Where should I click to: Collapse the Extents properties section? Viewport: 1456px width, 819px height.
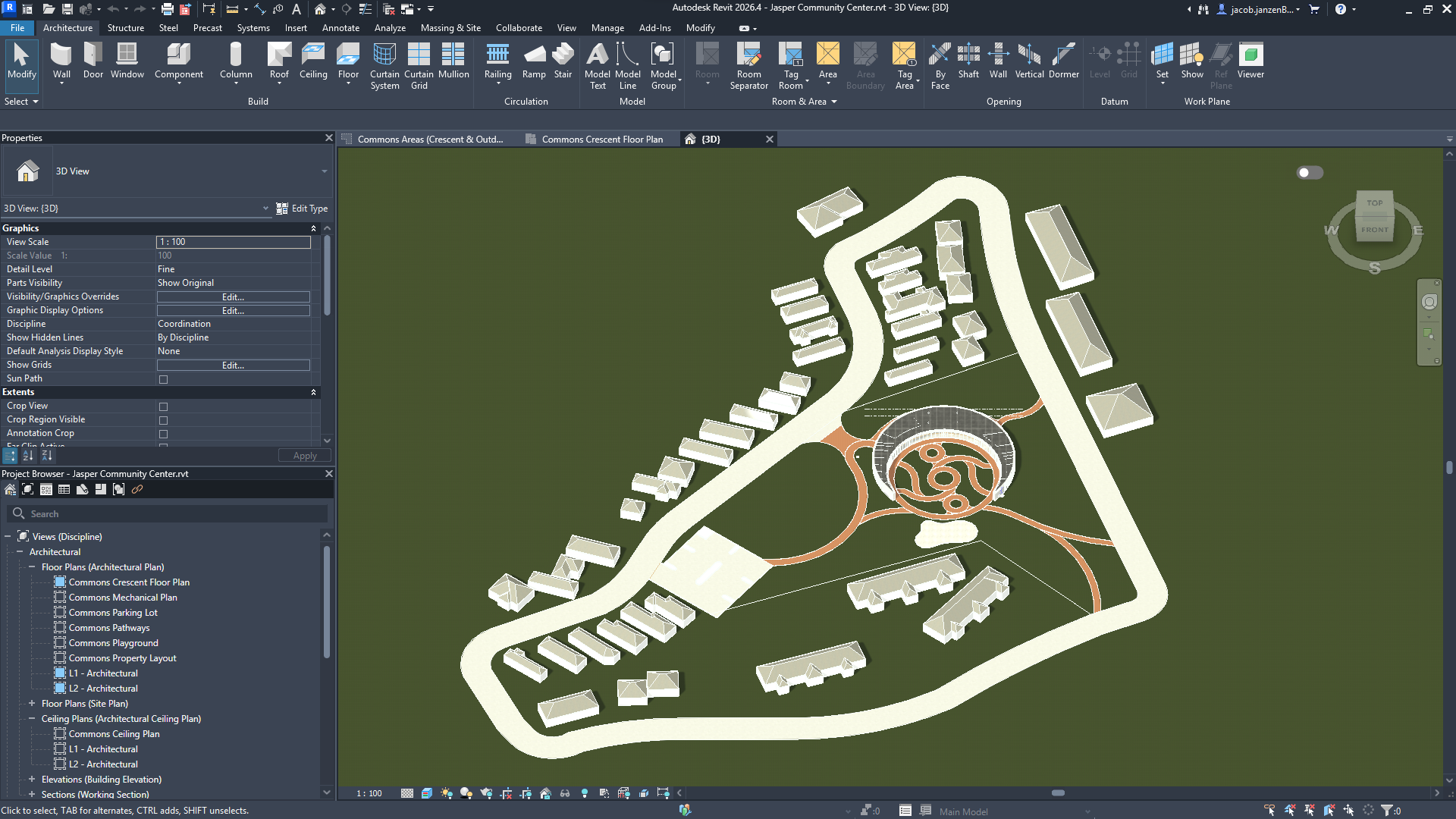tap(313, 392)
